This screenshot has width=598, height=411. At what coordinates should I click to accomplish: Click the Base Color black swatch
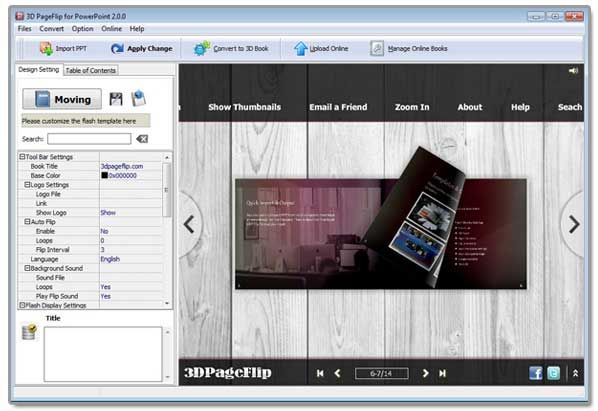click(104, 175)
